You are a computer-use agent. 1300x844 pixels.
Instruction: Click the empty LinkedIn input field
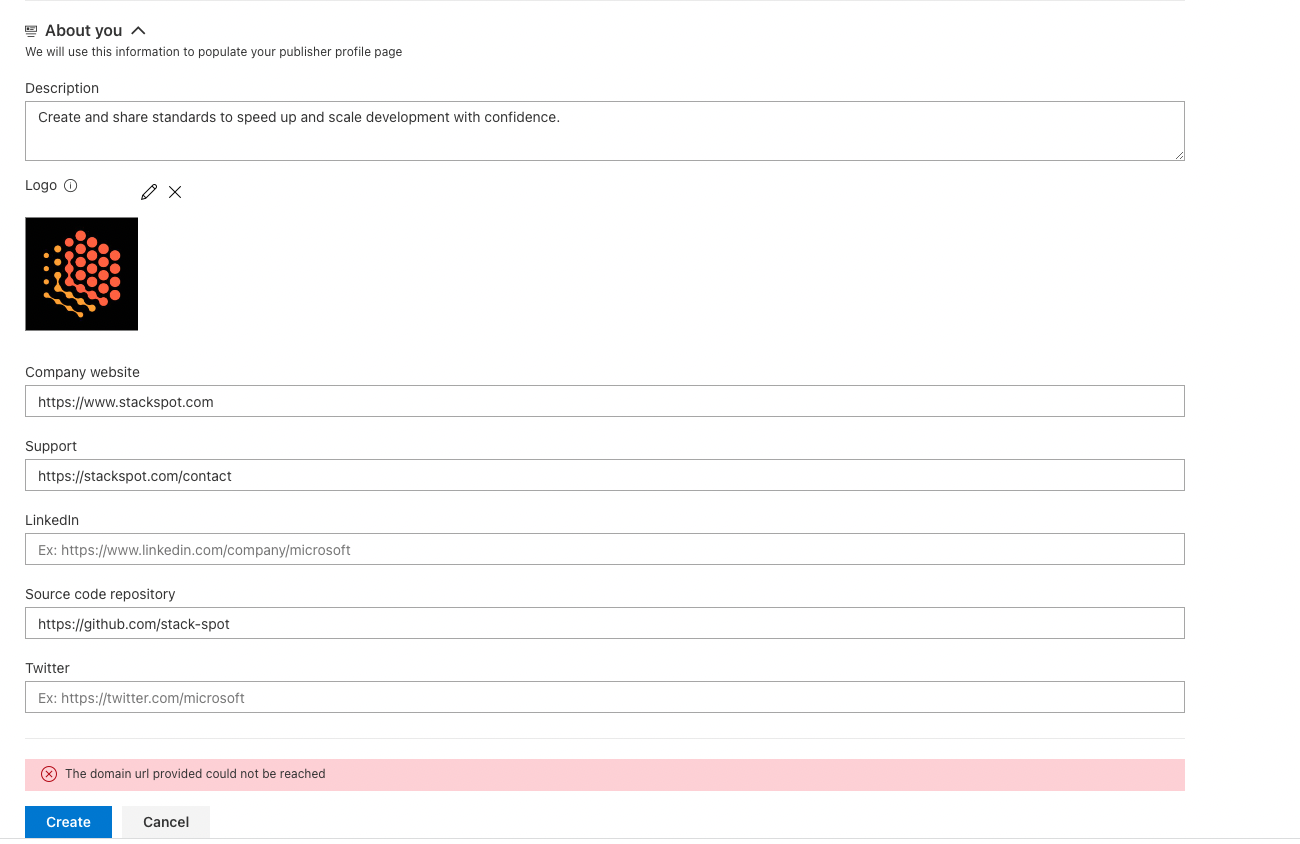pos(605,549)
